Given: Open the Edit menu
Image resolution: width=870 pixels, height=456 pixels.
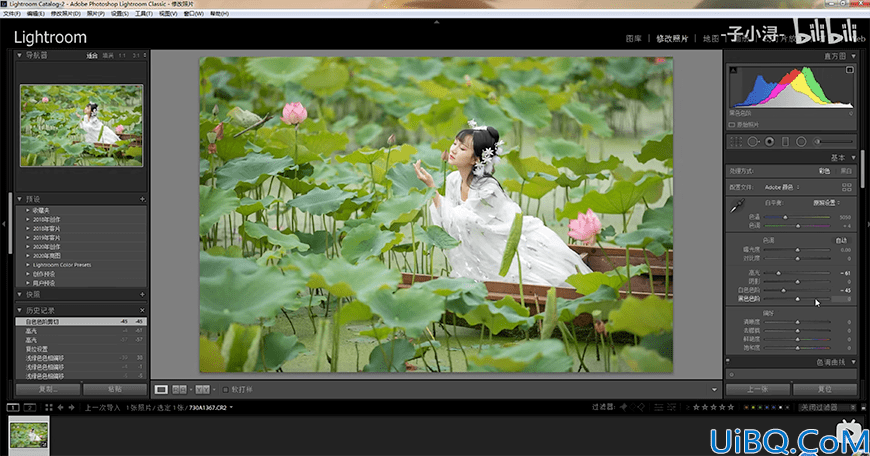Looking at the screenshot, I should coord(36,13).
